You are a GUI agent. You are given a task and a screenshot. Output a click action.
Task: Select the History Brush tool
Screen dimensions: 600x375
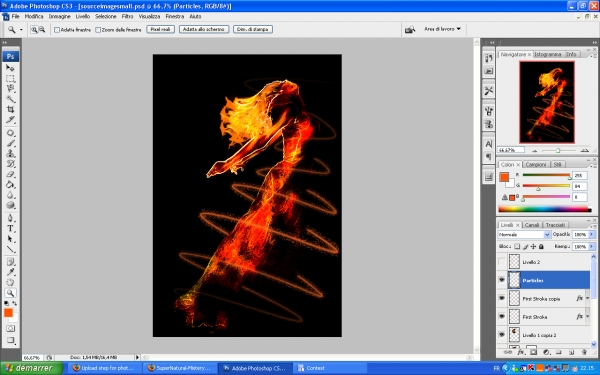10,164
